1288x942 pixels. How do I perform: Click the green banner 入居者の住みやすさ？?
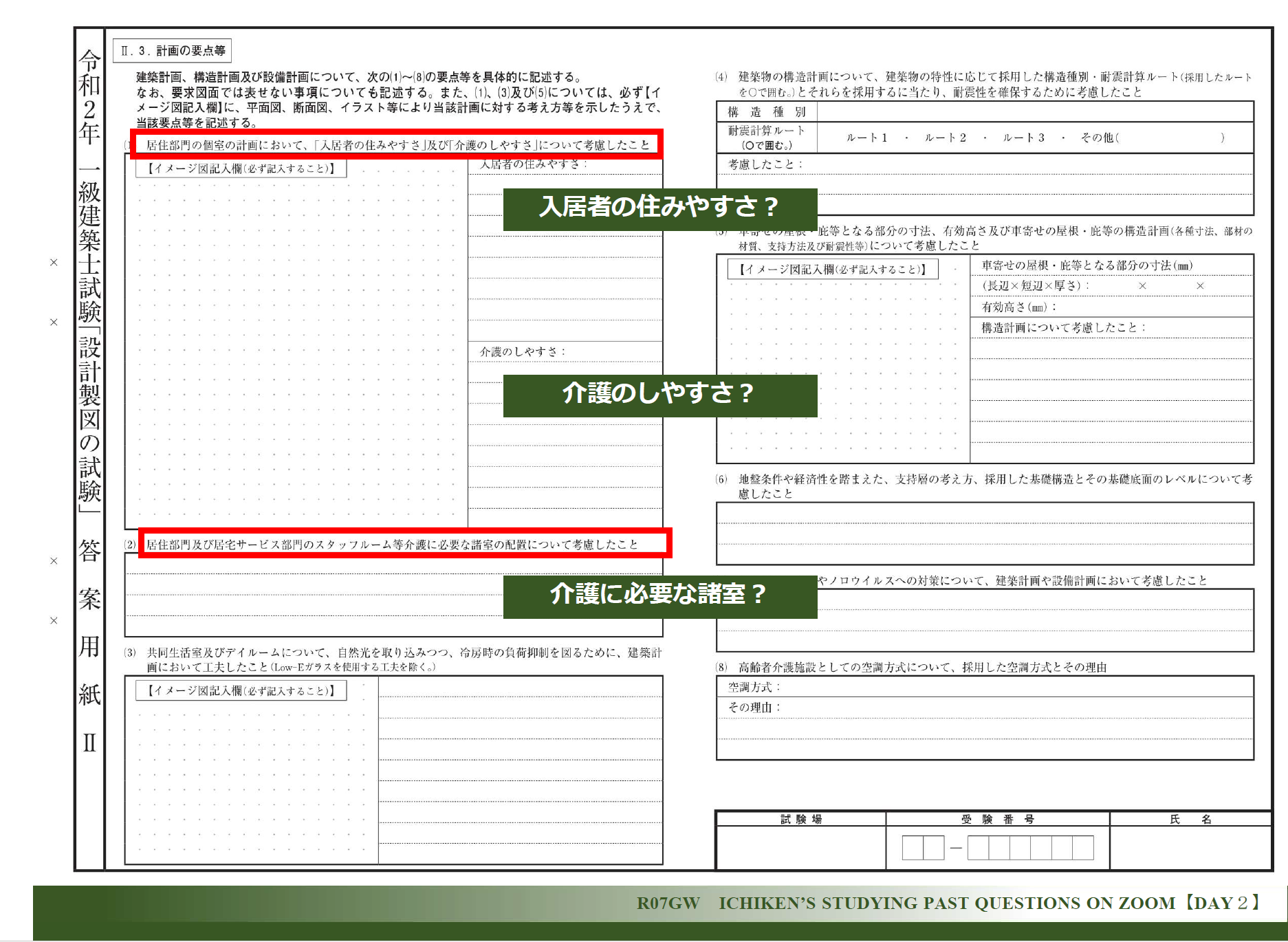point(660,209)
